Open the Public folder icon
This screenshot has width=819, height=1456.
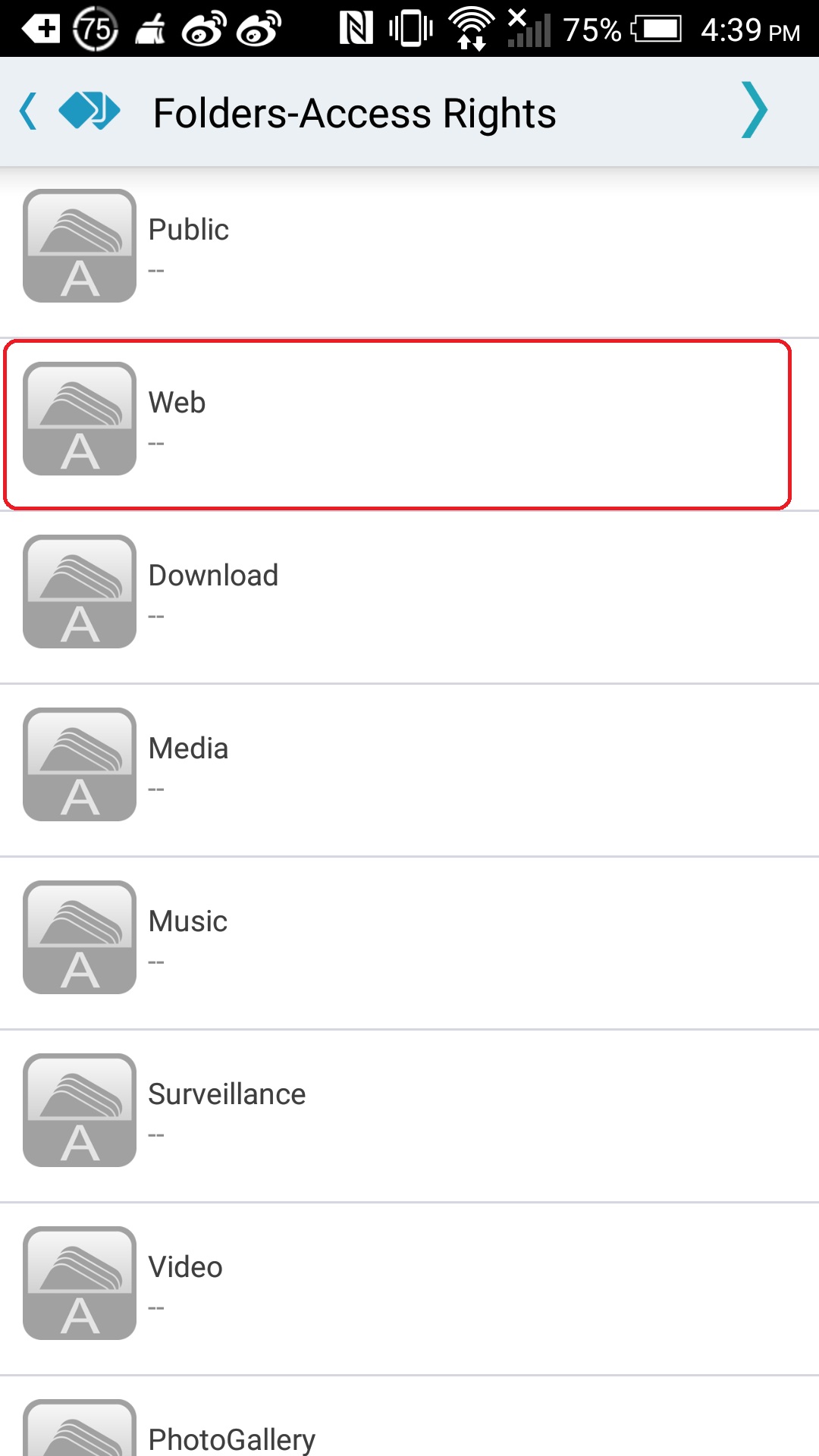tap(80, 246)
